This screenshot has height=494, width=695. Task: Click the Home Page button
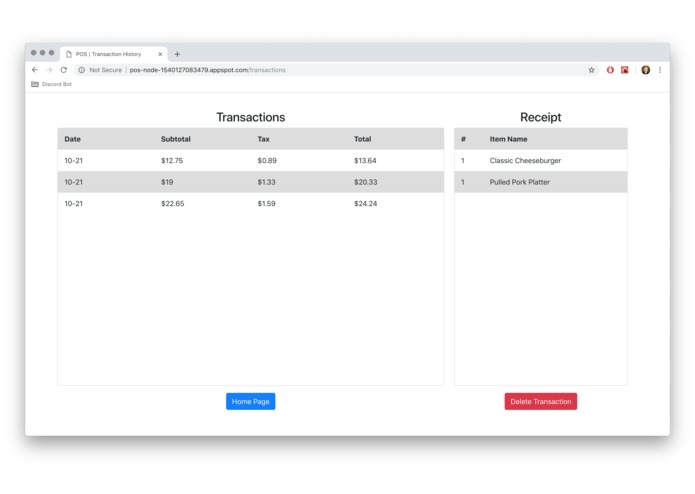(250, 401)
